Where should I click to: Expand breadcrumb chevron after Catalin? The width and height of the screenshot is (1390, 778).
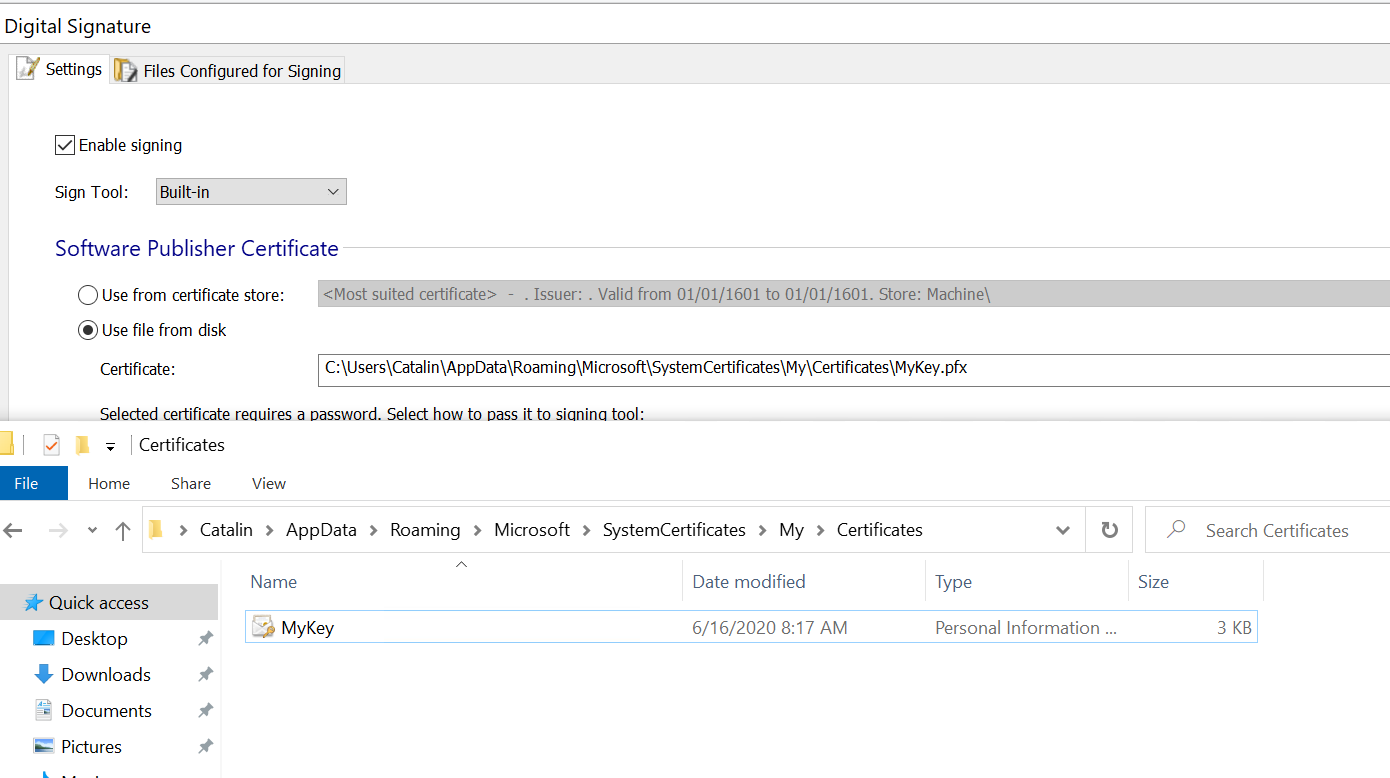(270, 530)
